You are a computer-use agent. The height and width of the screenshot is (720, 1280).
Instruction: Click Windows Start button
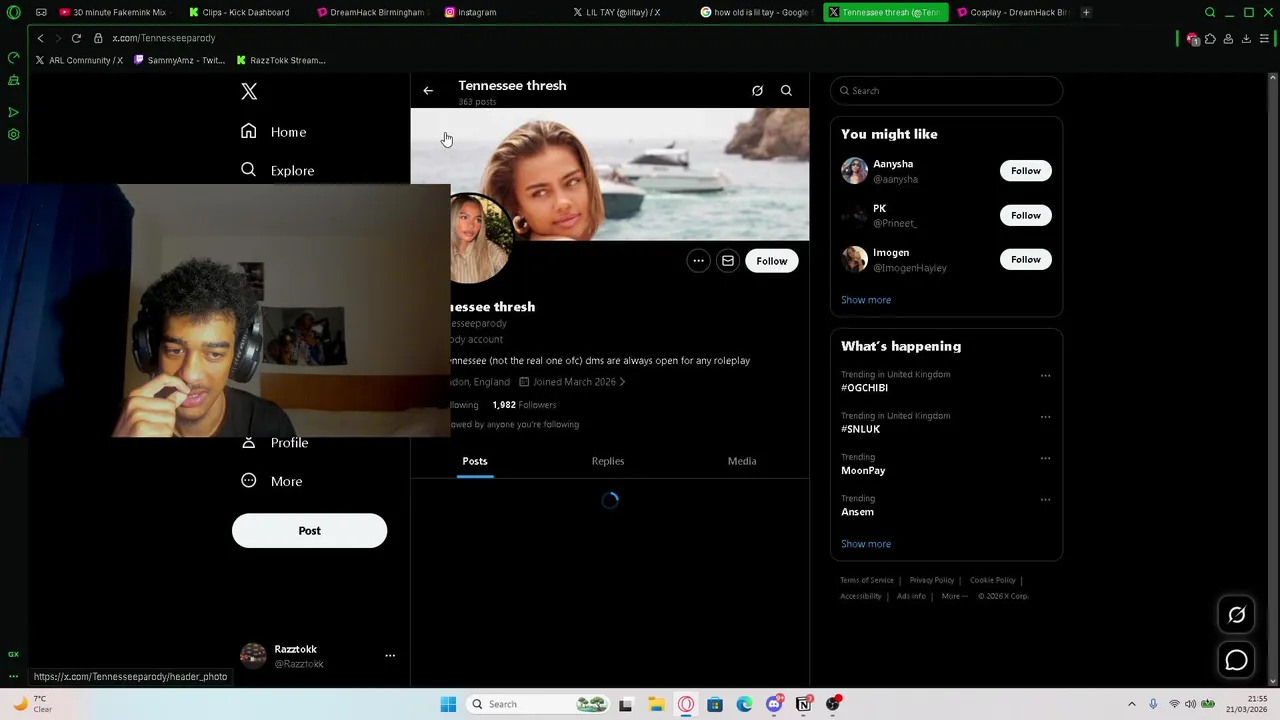pyautogui.click(x=448, y=704)
